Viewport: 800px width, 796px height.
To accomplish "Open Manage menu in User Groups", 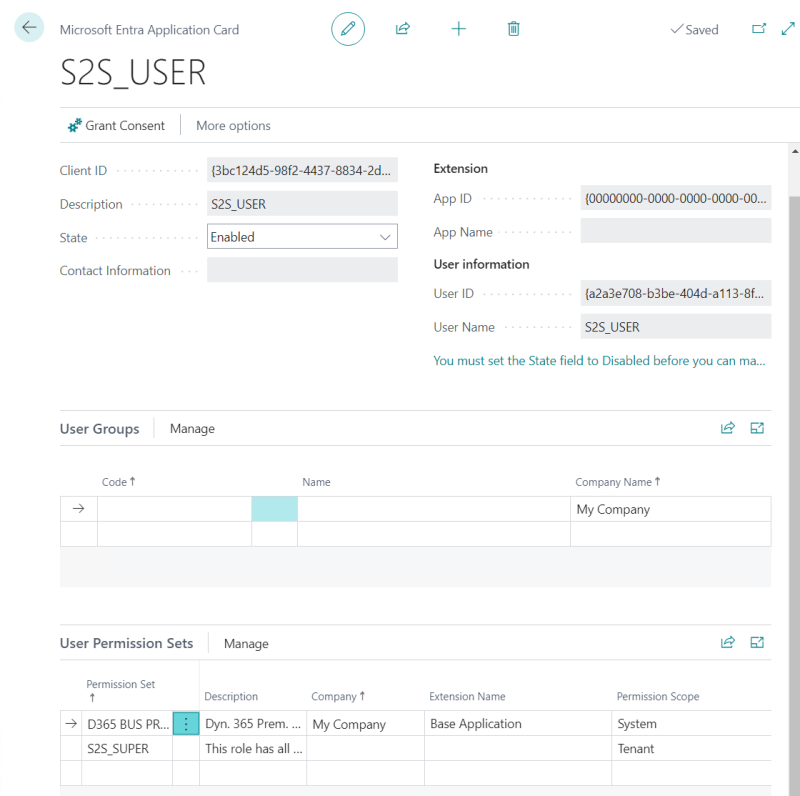I will [x=192, y=429].
